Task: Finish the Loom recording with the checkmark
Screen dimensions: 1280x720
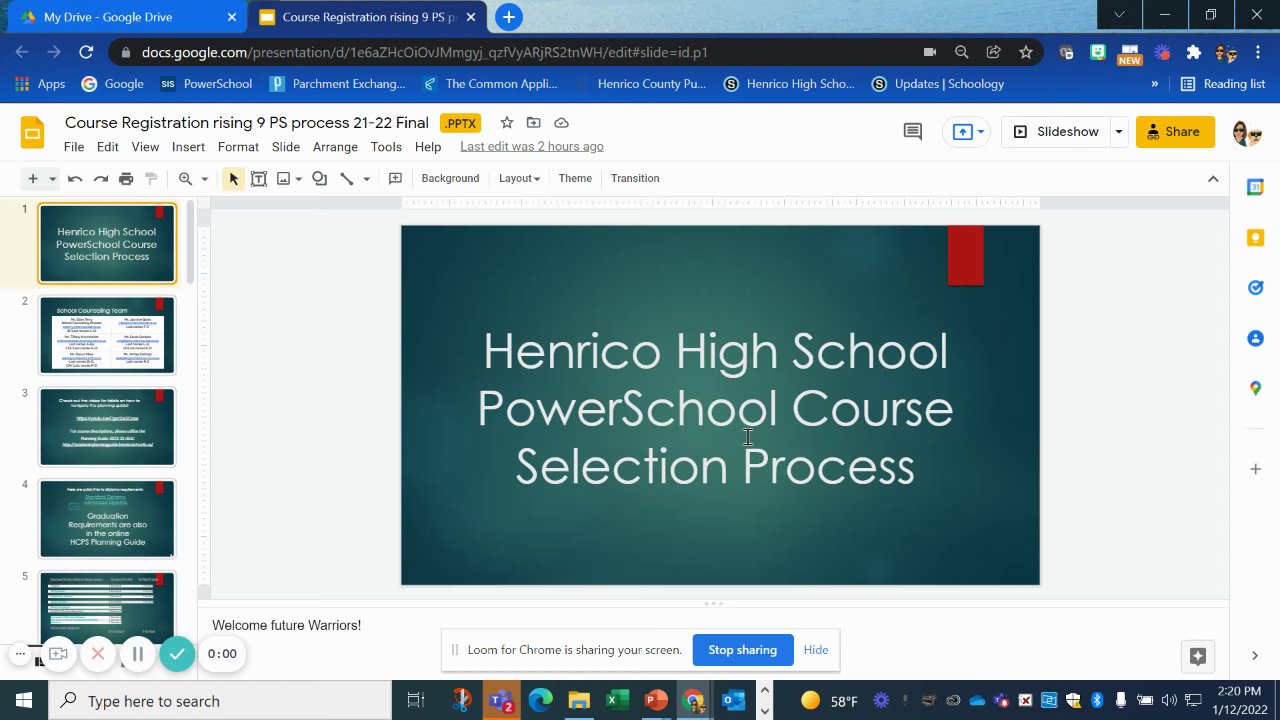Action: [x=177, y=654]
